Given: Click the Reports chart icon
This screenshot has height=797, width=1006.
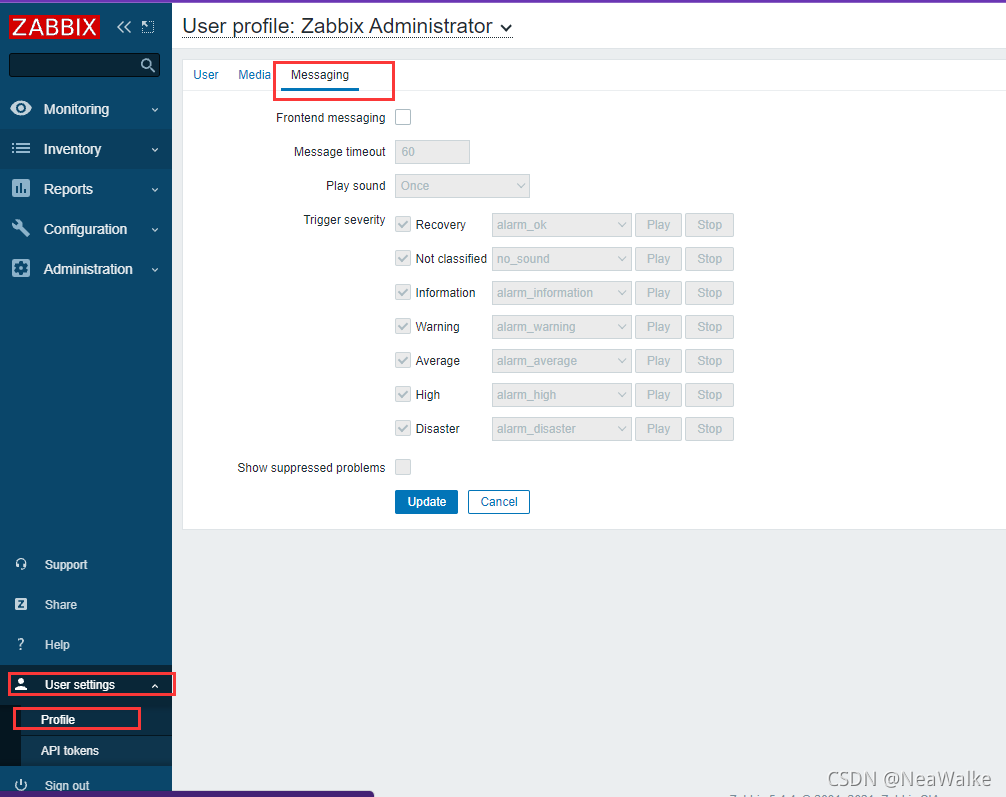Looking at the screenshot, I should pyautogui.click(x=21, y=189).
